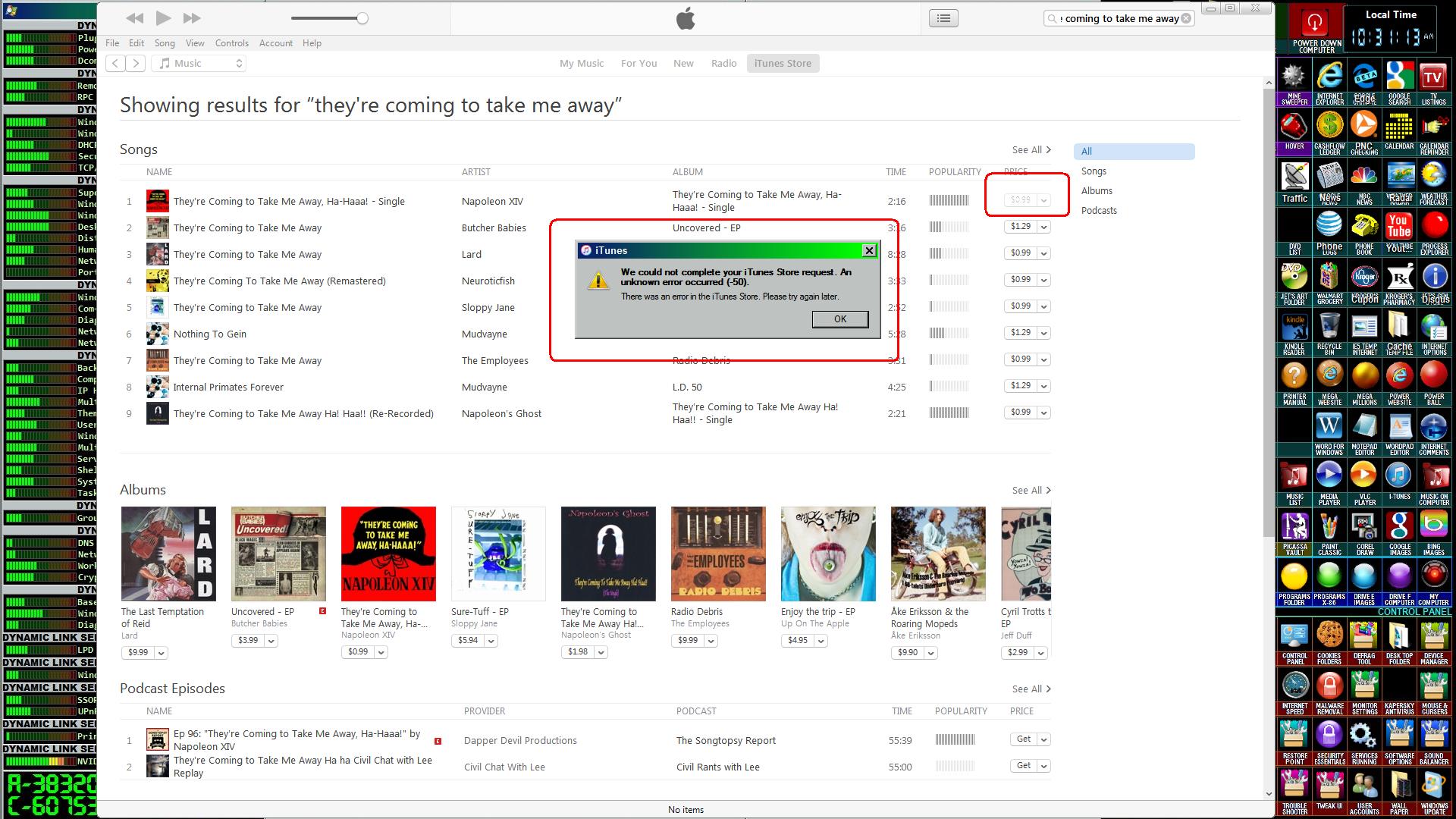Click the back navigation arrow
The image size is (1456, 819).
pyautogui.click(x=115, y=64)
